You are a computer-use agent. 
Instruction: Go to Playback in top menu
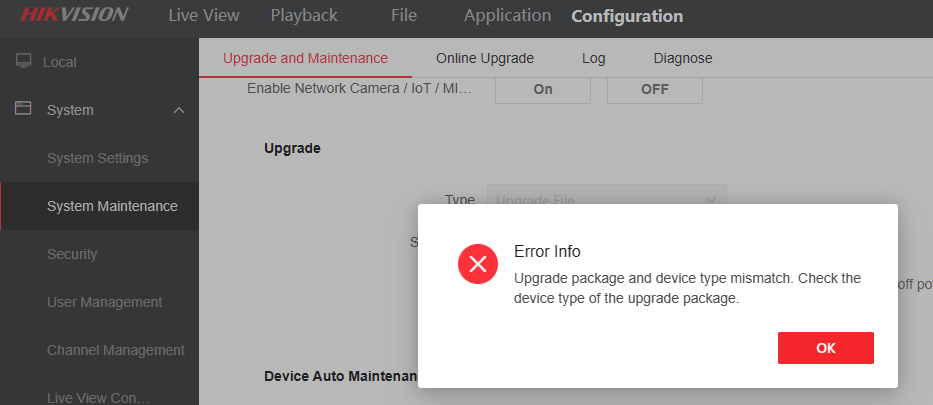[x=304, y=16]
